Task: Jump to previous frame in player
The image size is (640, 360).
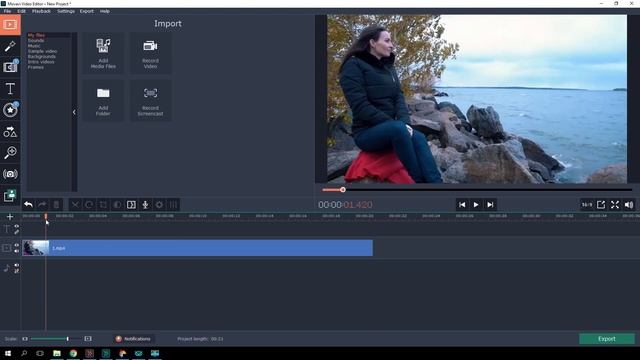Action: (x=462, y=205)
